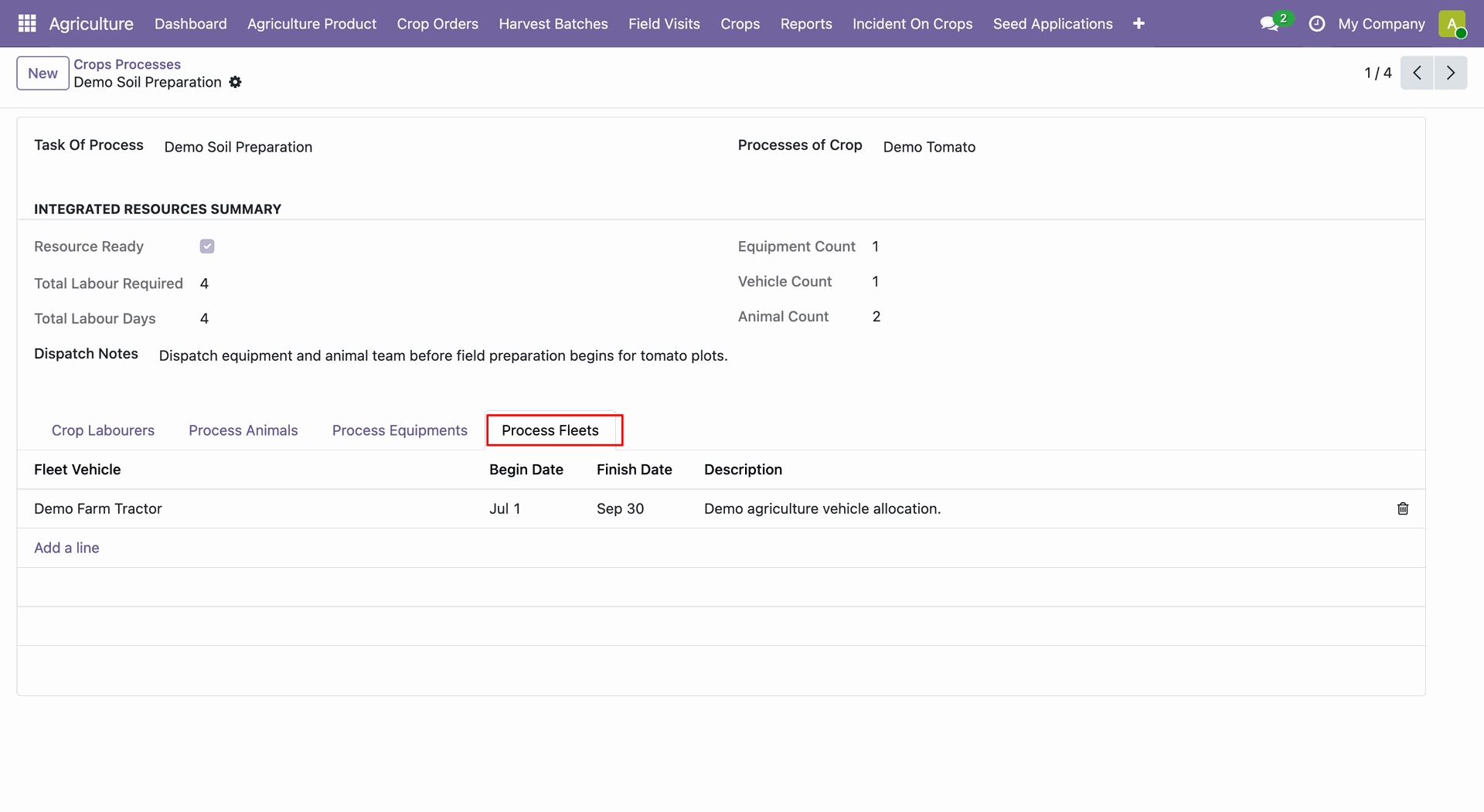
Task: Sort by the Fleet Vehicle column header
Action: coord(77,470)
